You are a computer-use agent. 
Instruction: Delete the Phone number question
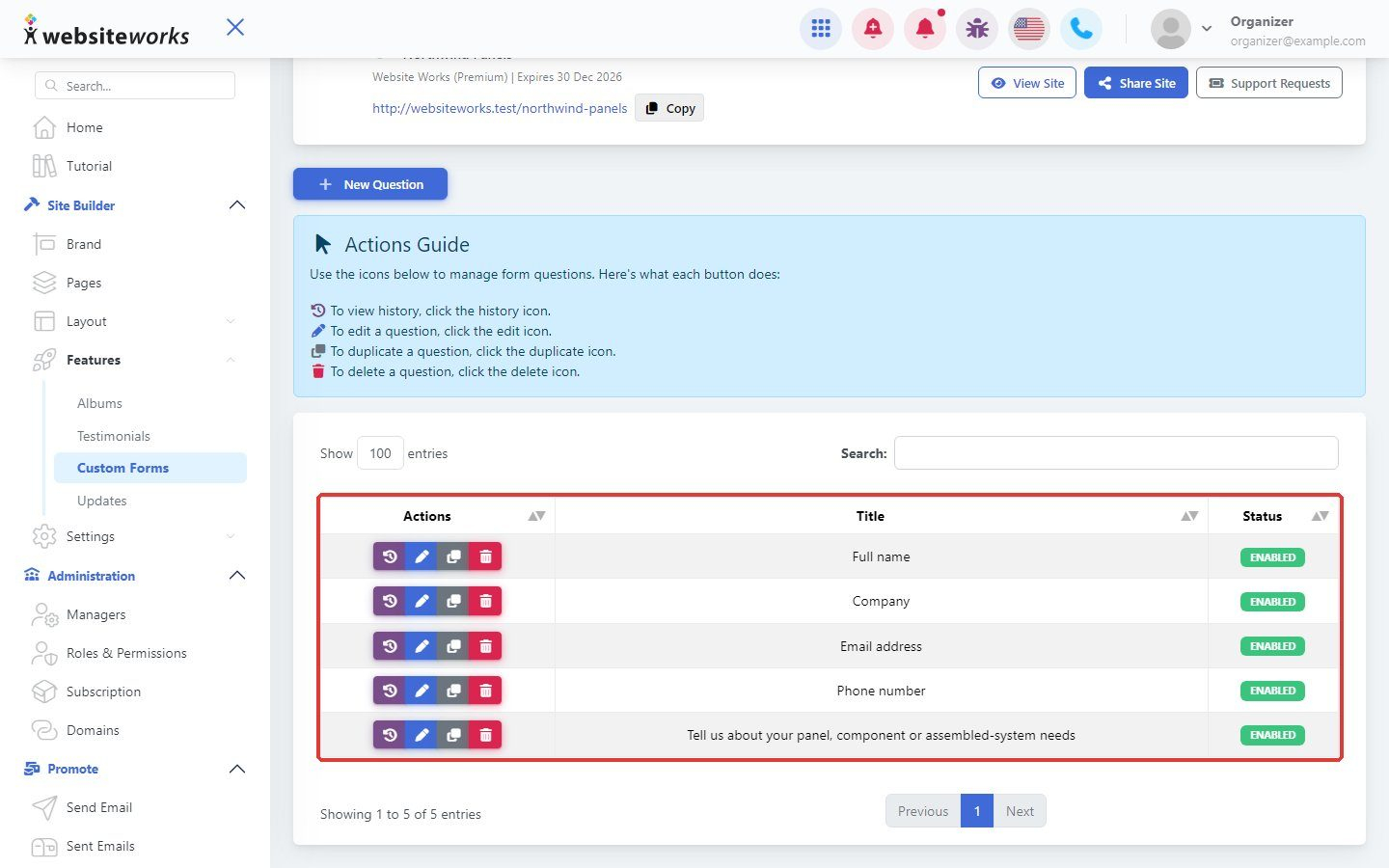485,691
